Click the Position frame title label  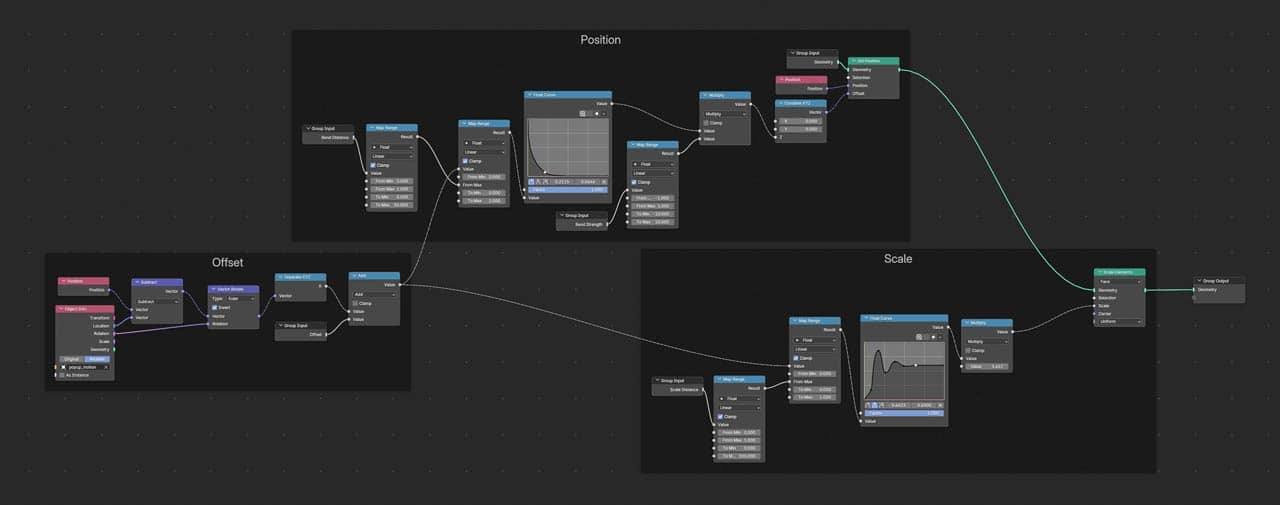[x=600, y=40]
